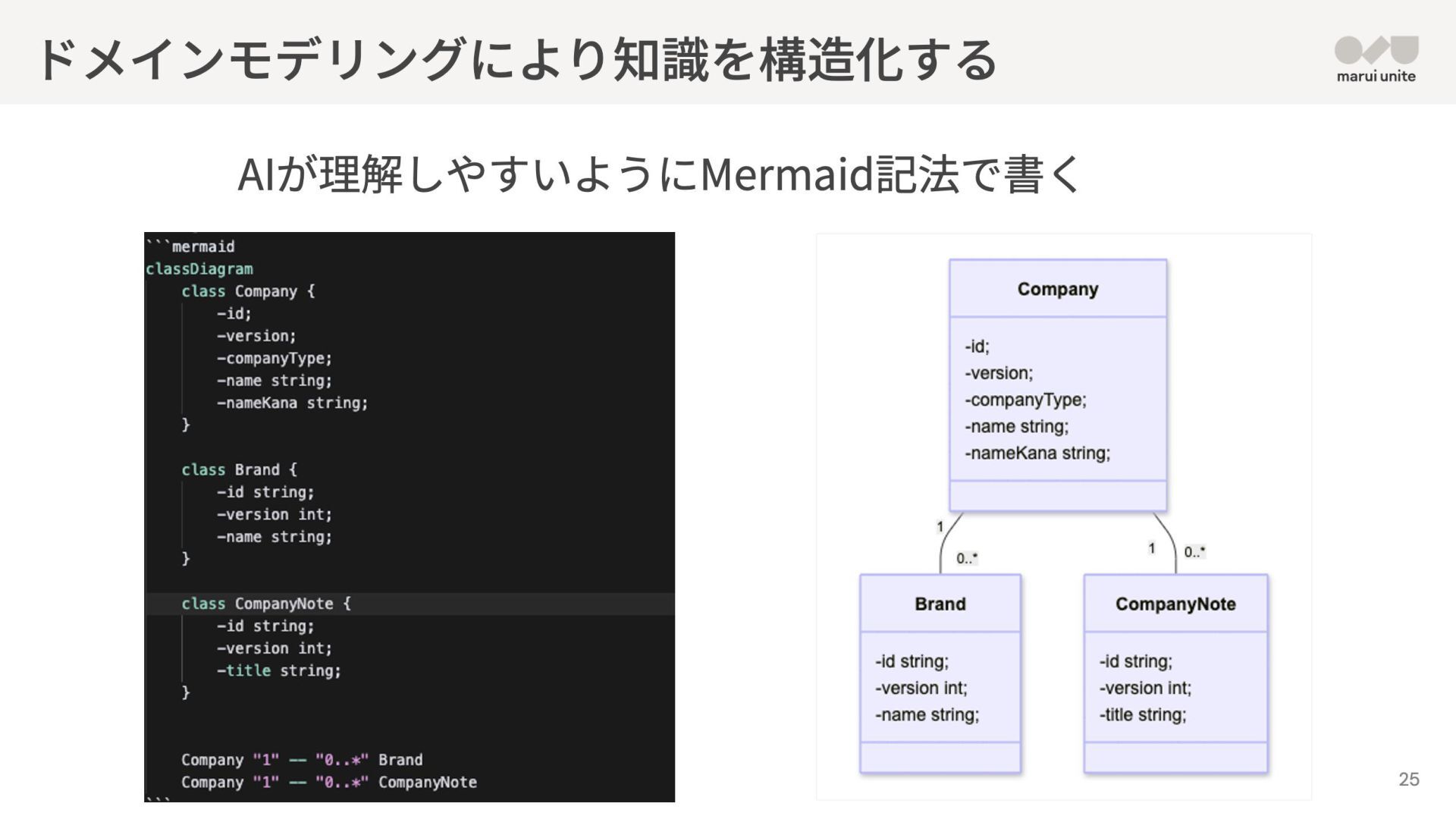Image resolution: width=1456 pixels, height=819 pixels.
Task: Click the code line ending with 'CompanyNote' relation
Action: (x=329, y=782)
